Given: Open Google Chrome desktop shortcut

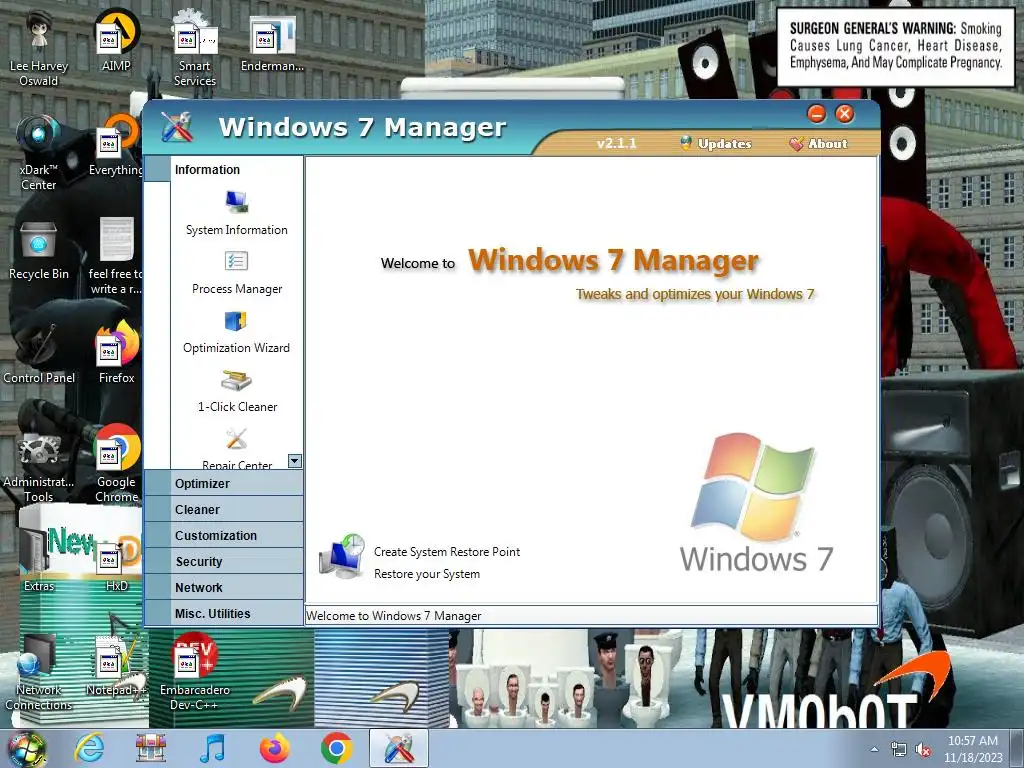Looking at the screenshot, I should (116, 449).
